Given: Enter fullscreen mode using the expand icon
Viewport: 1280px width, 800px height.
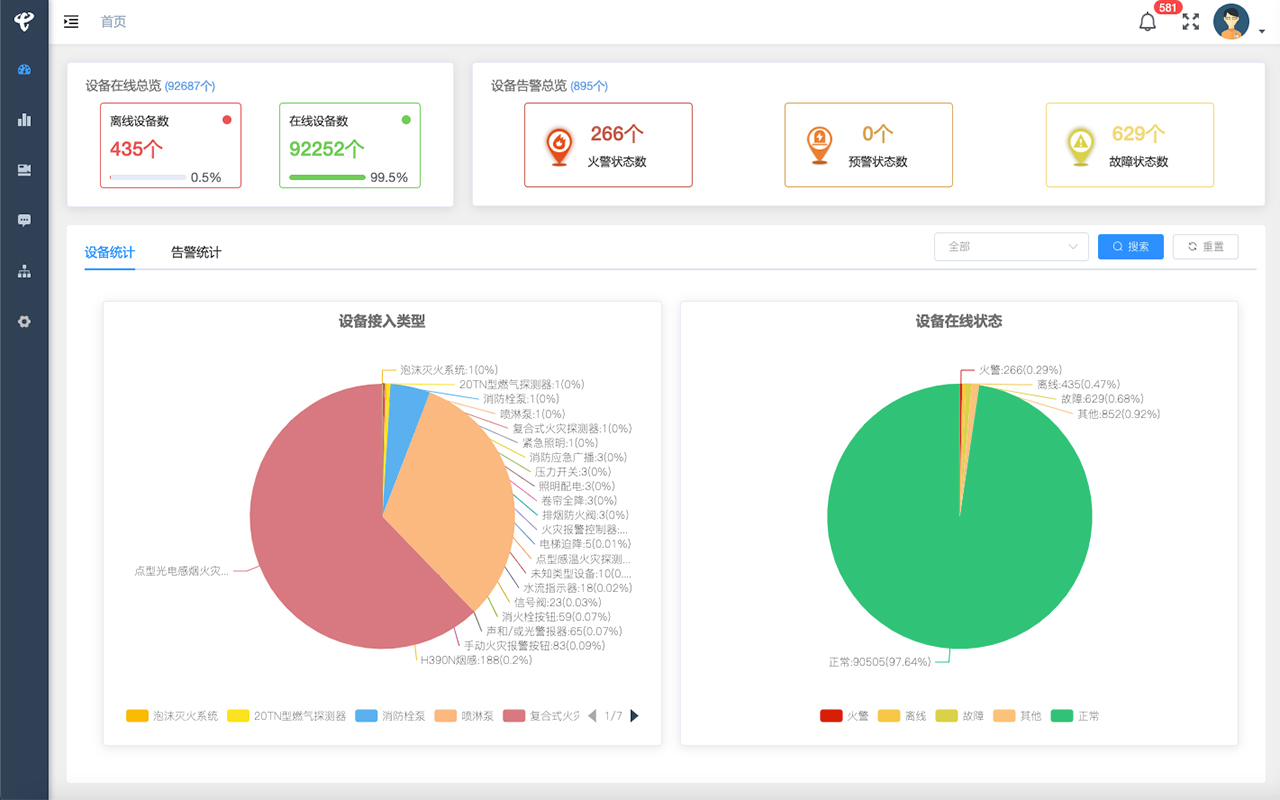Looking at the screenshot, I should (1190, 22).
